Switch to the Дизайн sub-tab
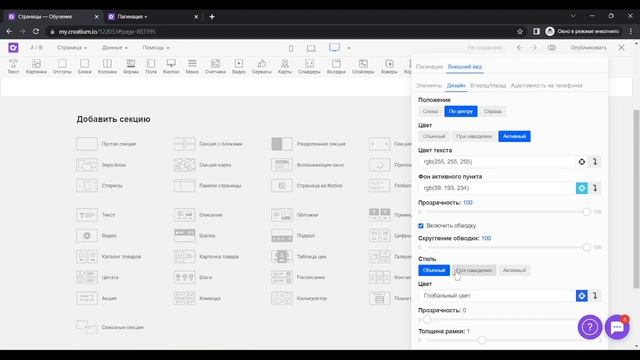The height and width of the screenshot is (360, 640). (x=456, y=86)
